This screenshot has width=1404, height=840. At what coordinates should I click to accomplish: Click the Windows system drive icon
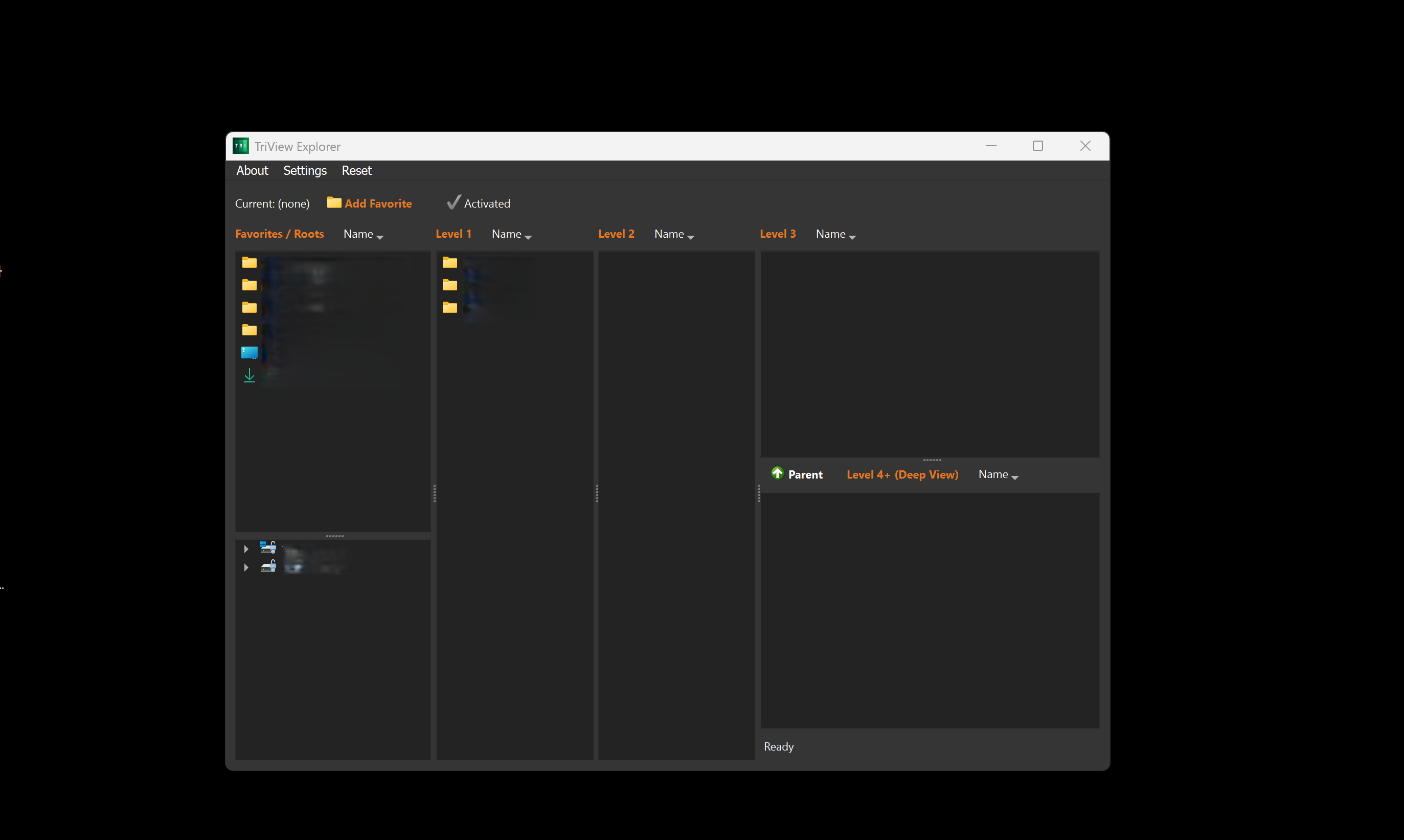268,548
